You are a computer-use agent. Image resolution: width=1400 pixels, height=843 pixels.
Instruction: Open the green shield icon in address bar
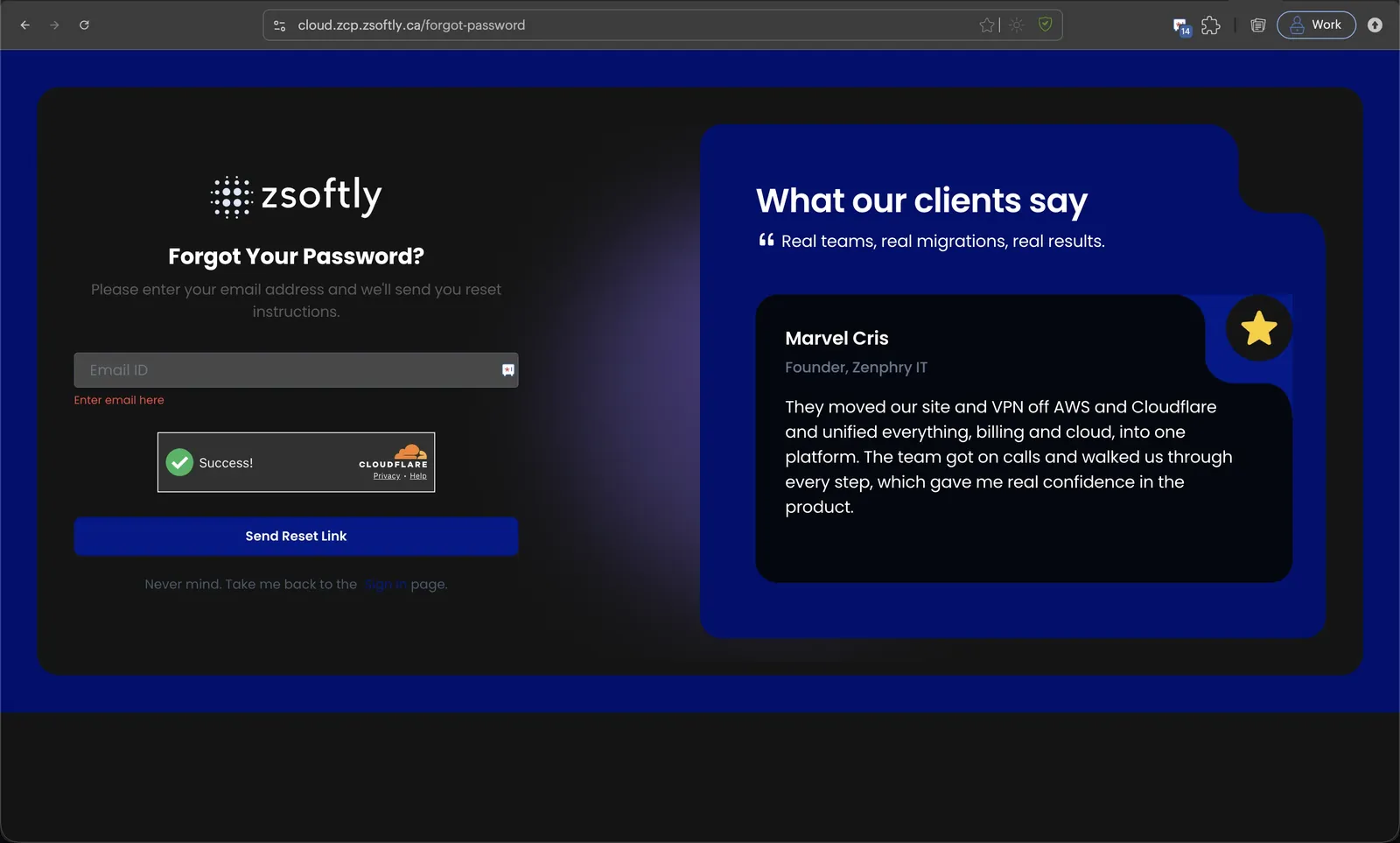pos(1045,25)
